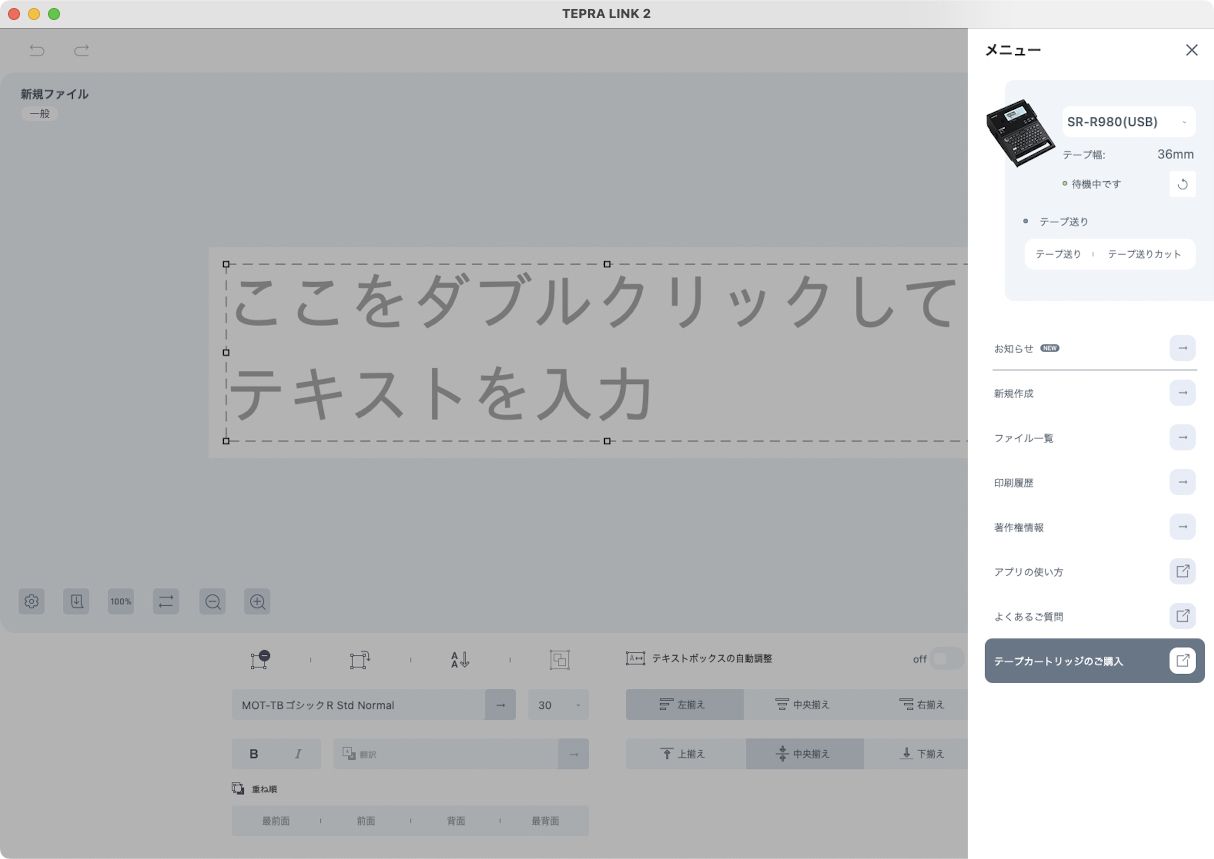Select the export/save label icon
This screenshot has height=859, width=1214.
coord(76,601)
